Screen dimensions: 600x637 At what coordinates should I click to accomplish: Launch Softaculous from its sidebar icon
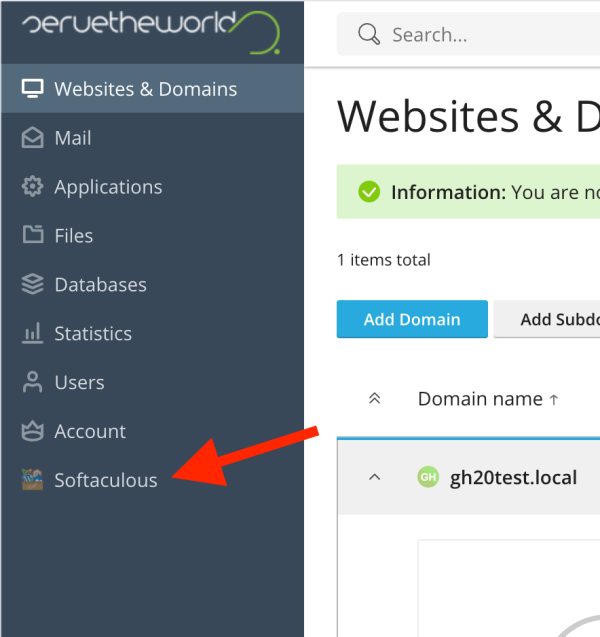tap(33, 480)
